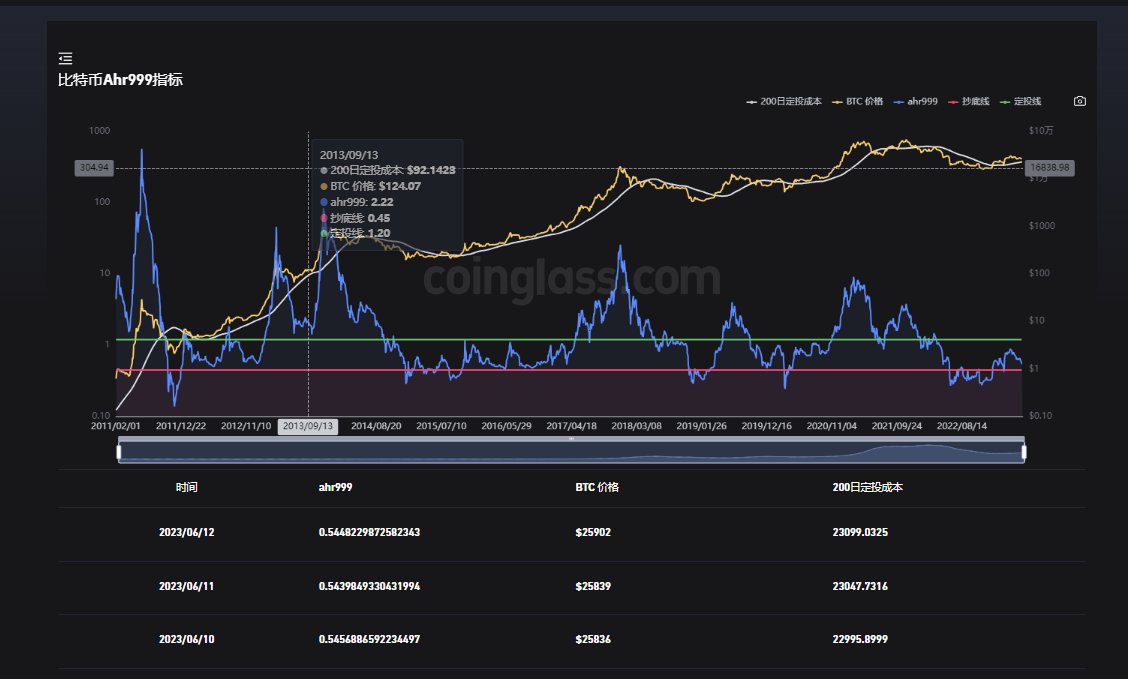Toggle the 抄底线 legend series

969,101
